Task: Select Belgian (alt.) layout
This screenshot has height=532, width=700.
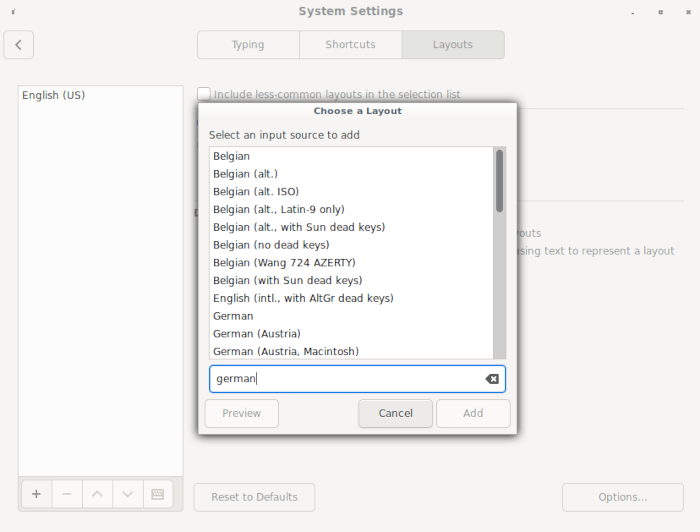Action: click(x=351, y=174)
